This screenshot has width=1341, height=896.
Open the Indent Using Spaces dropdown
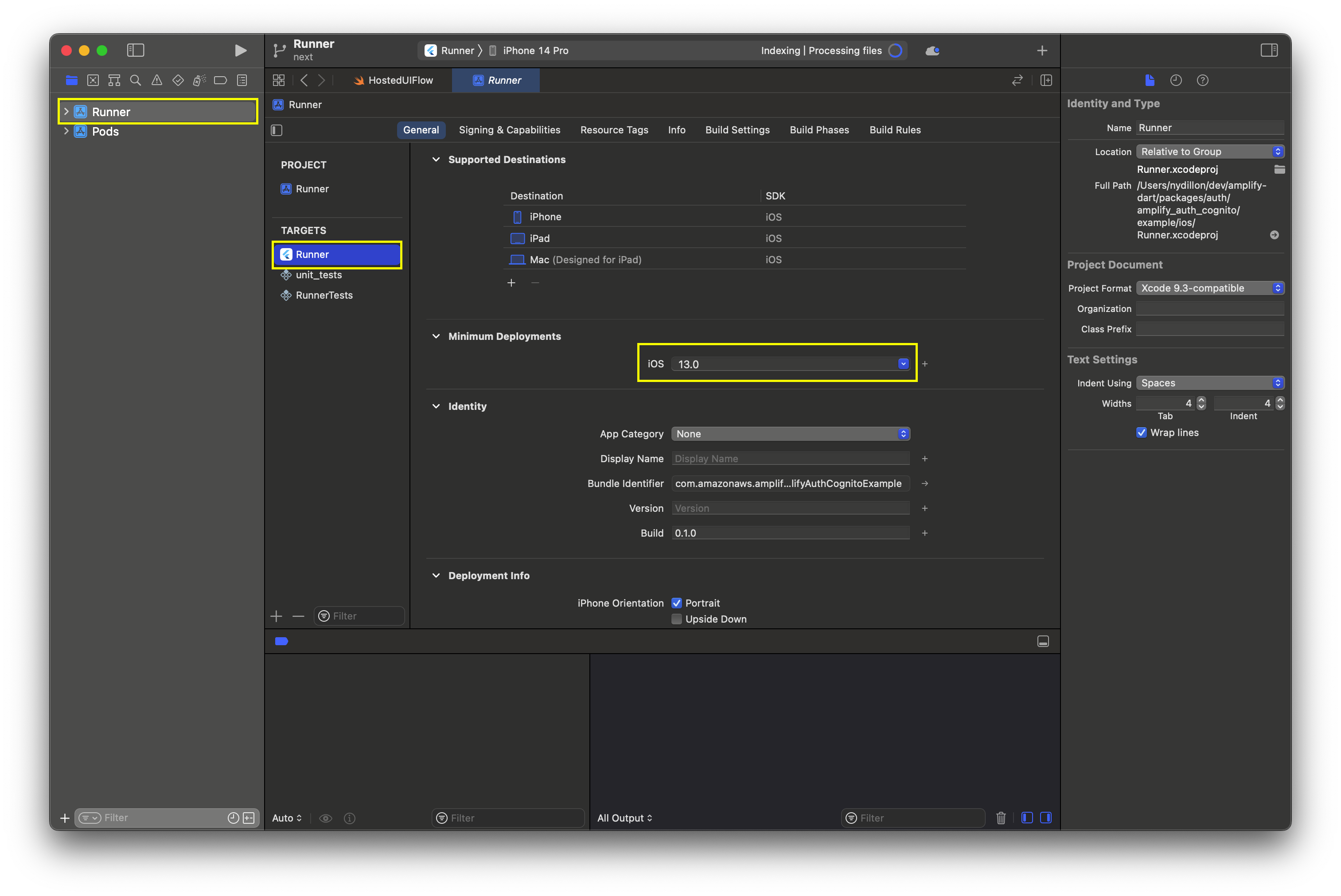1210,383
